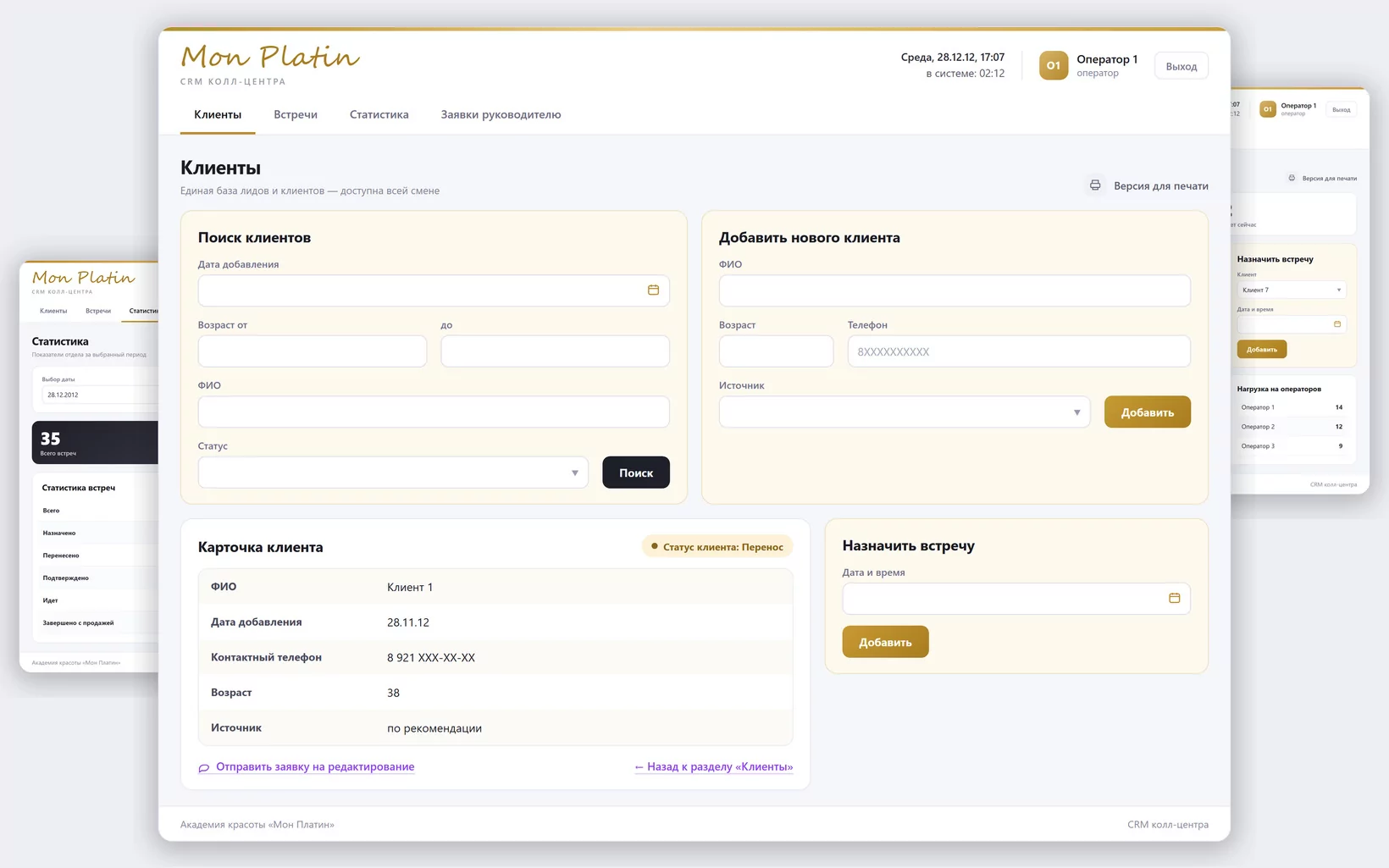Click Оператор 2 row in right window
1389x868 pixels.
tap(1292, 427)
